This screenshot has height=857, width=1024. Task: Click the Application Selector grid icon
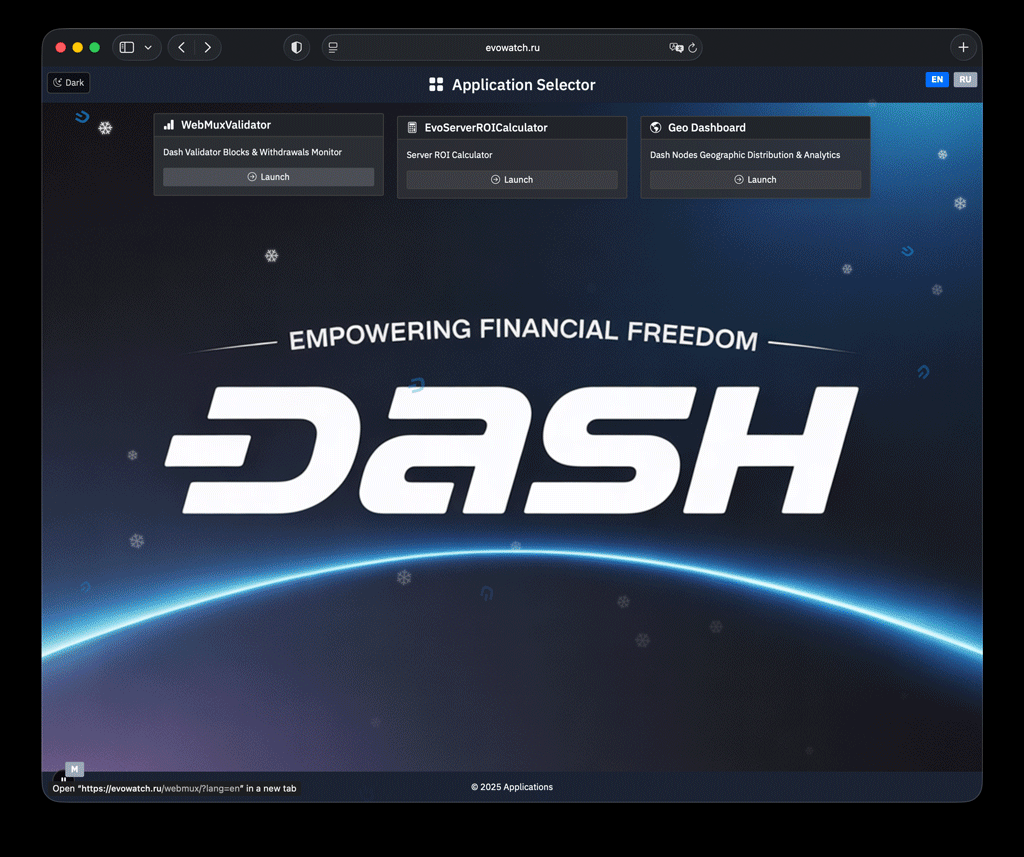437,84
